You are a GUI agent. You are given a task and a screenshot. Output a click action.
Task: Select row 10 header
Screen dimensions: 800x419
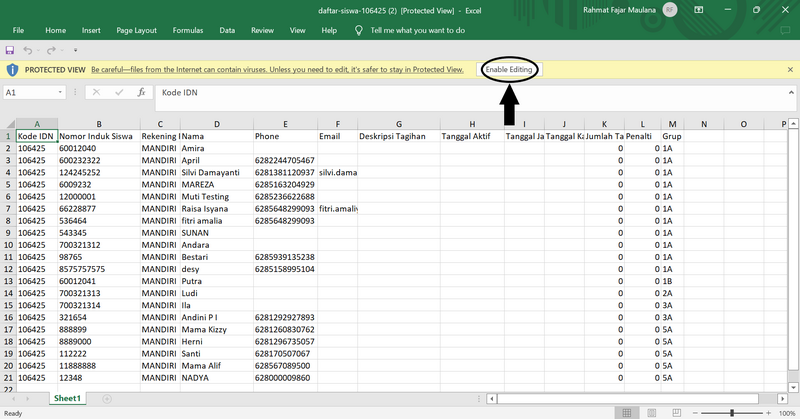coord(8,245)
